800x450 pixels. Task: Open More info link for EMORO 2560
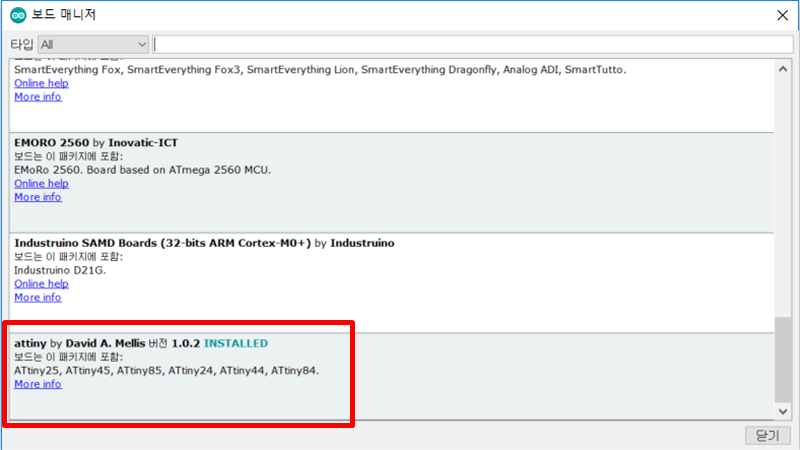pos(38,197)
